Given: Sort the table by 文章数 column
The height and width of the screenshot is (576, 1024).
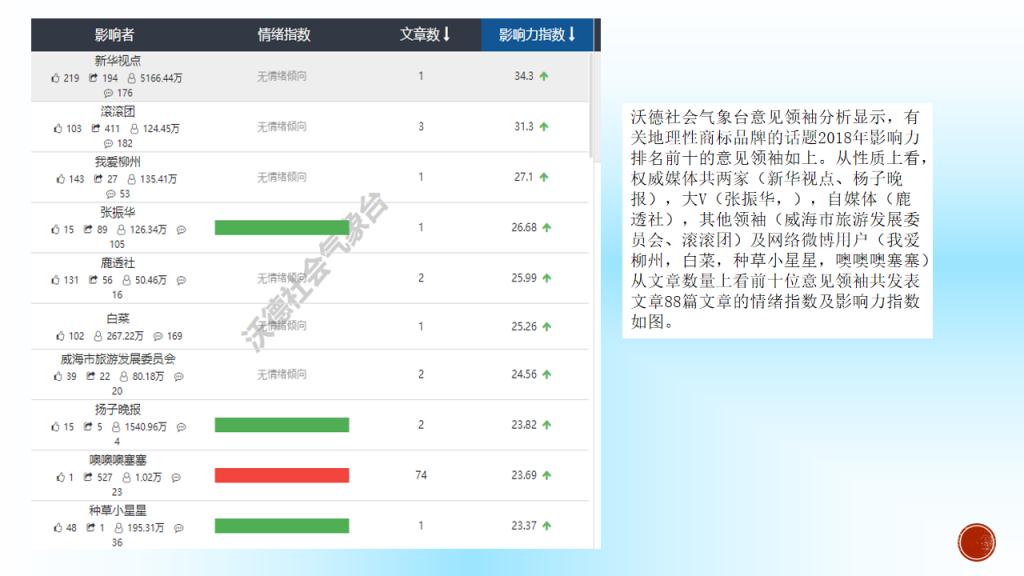Looking at the screenshot, I should (x=425, y=35).
